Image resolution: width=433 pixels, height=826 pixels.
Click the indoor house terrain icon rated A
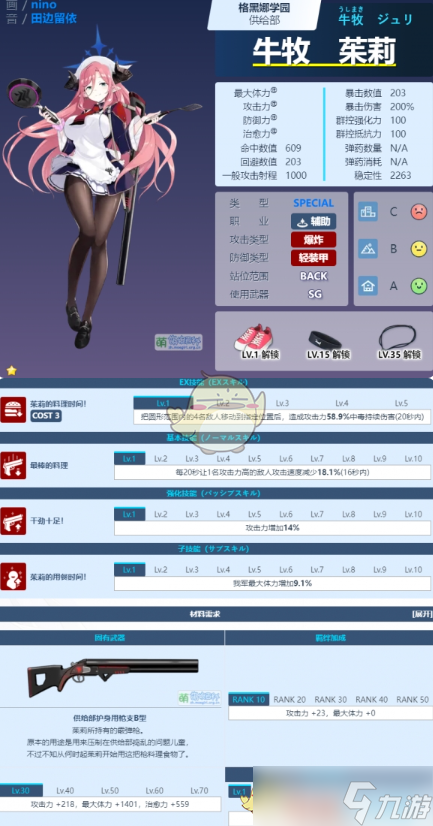point(368,286)
